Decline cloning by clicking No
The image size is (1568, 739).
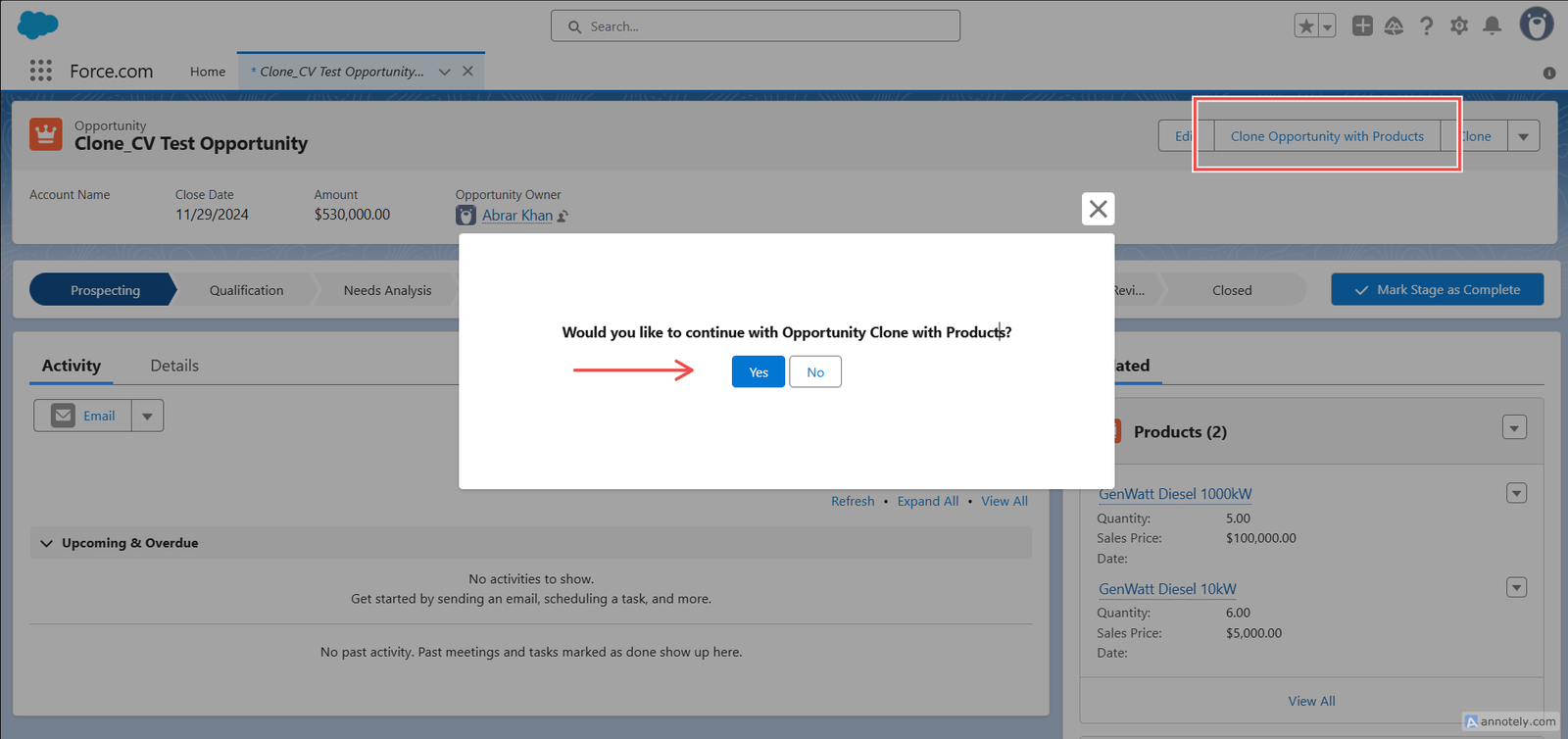coord(815,371)
